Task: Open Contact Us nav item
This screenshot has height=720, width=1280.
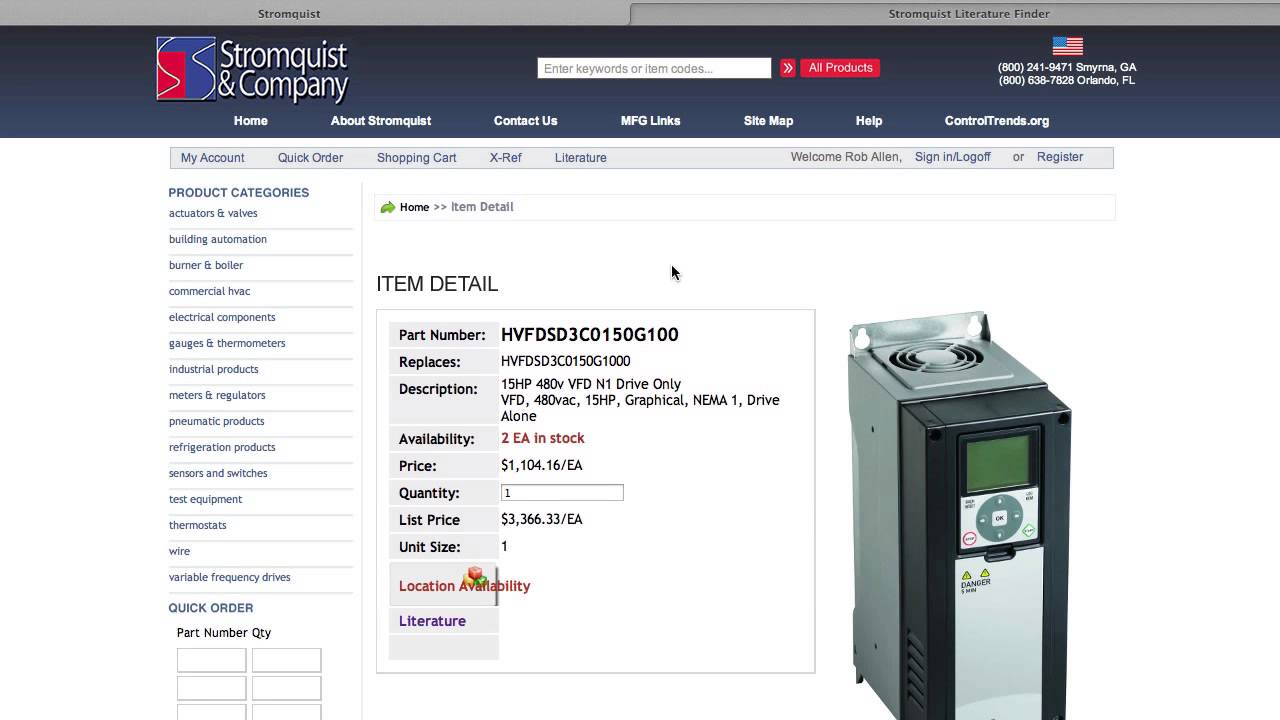Action: pyautogui.click(x=525, y=121)
